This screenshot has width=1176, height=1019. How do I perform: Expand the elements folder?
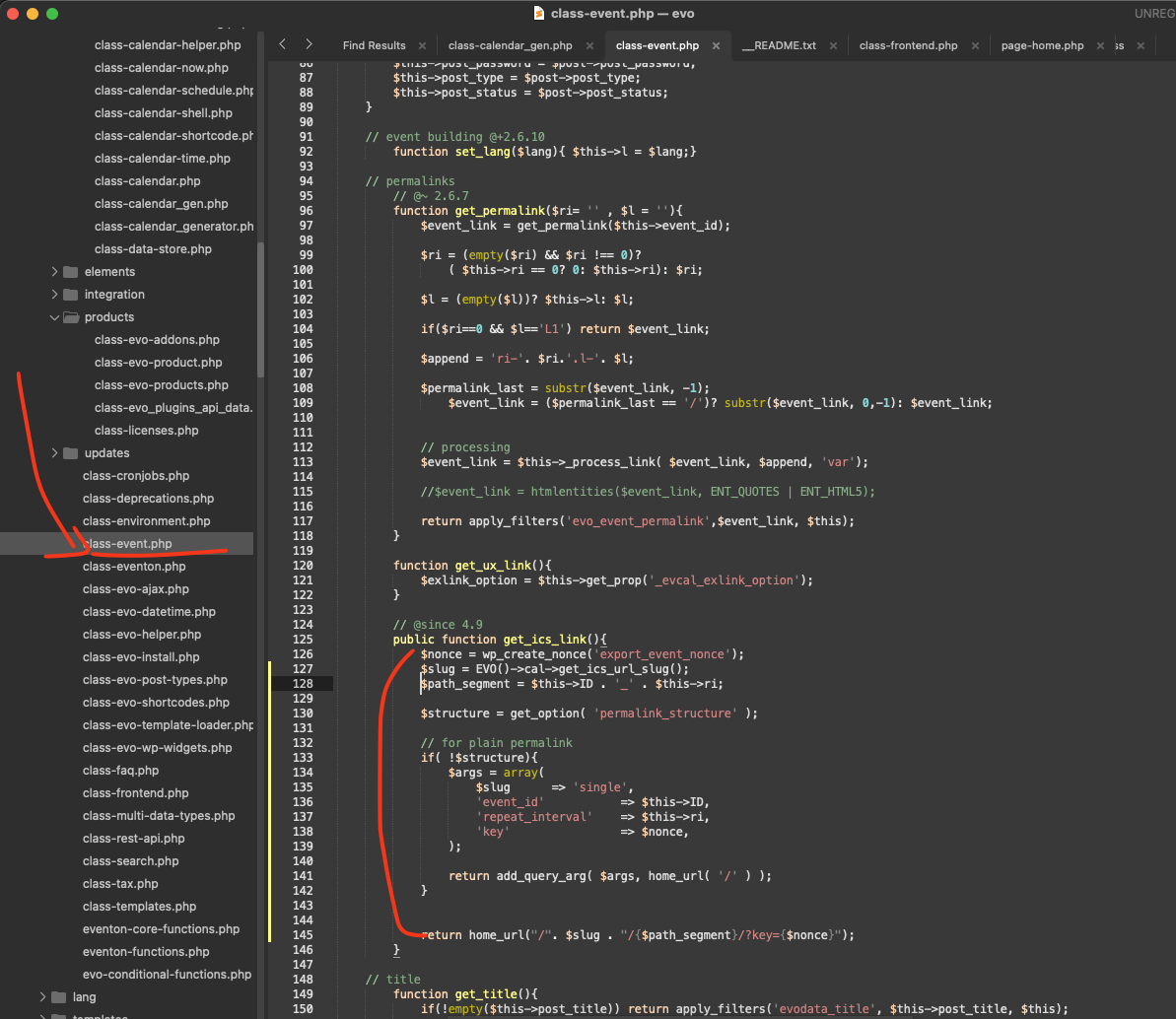click(x=54, y=272)
